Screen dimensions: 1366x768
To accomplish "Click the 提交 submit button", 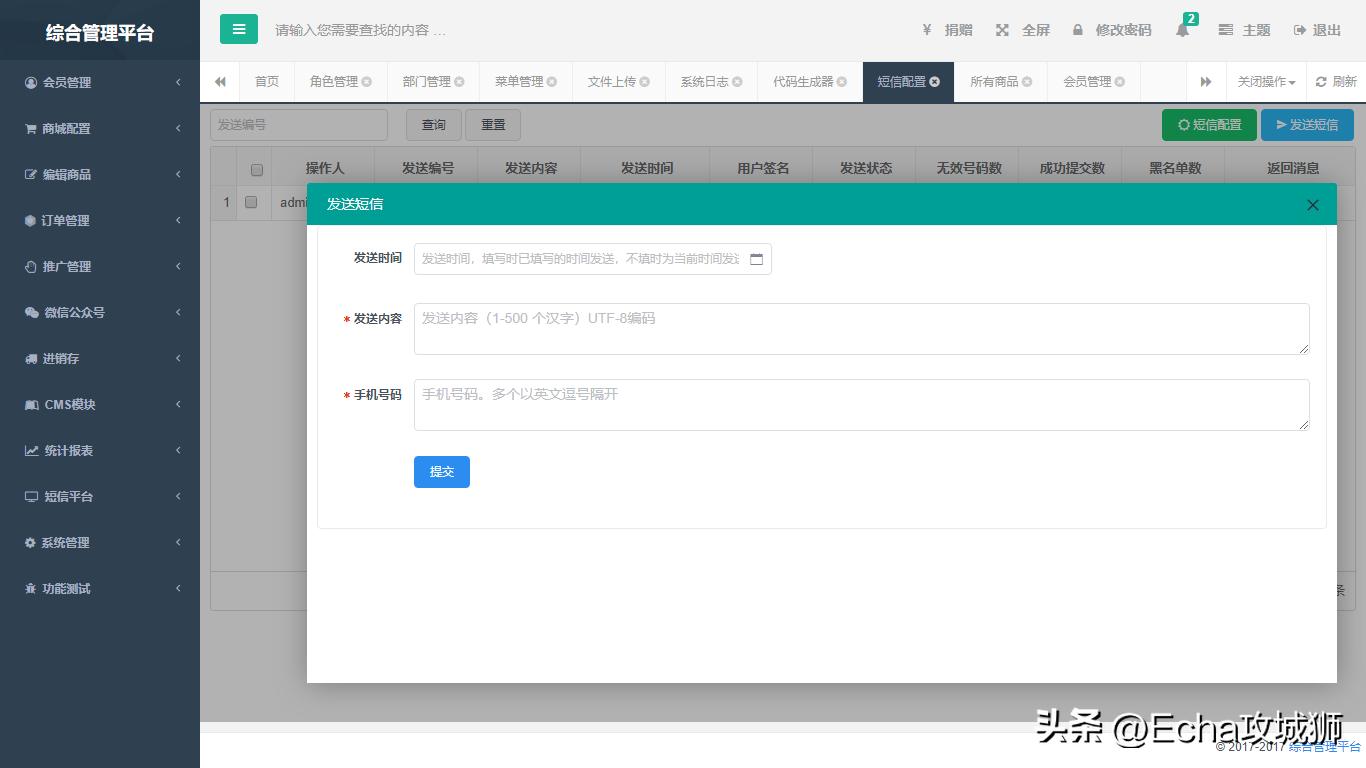I will (x=441, y=472).
